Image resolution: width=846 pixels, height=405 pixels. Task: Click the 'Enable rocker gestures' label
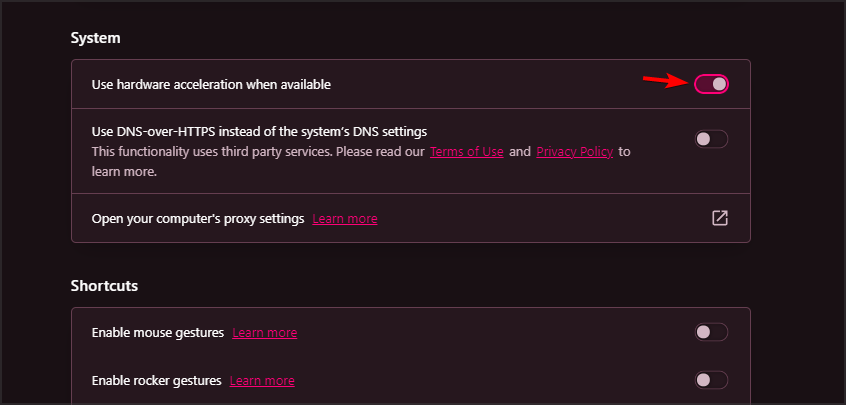(156, 380)
